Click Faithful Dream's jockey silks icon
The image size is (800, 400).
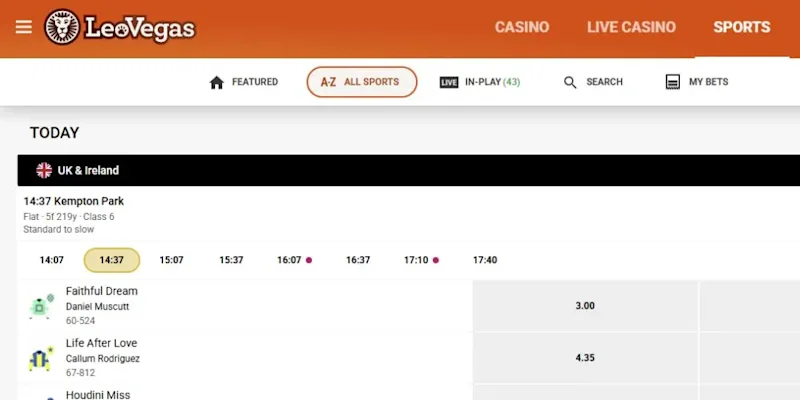click(x=41, y=306)
